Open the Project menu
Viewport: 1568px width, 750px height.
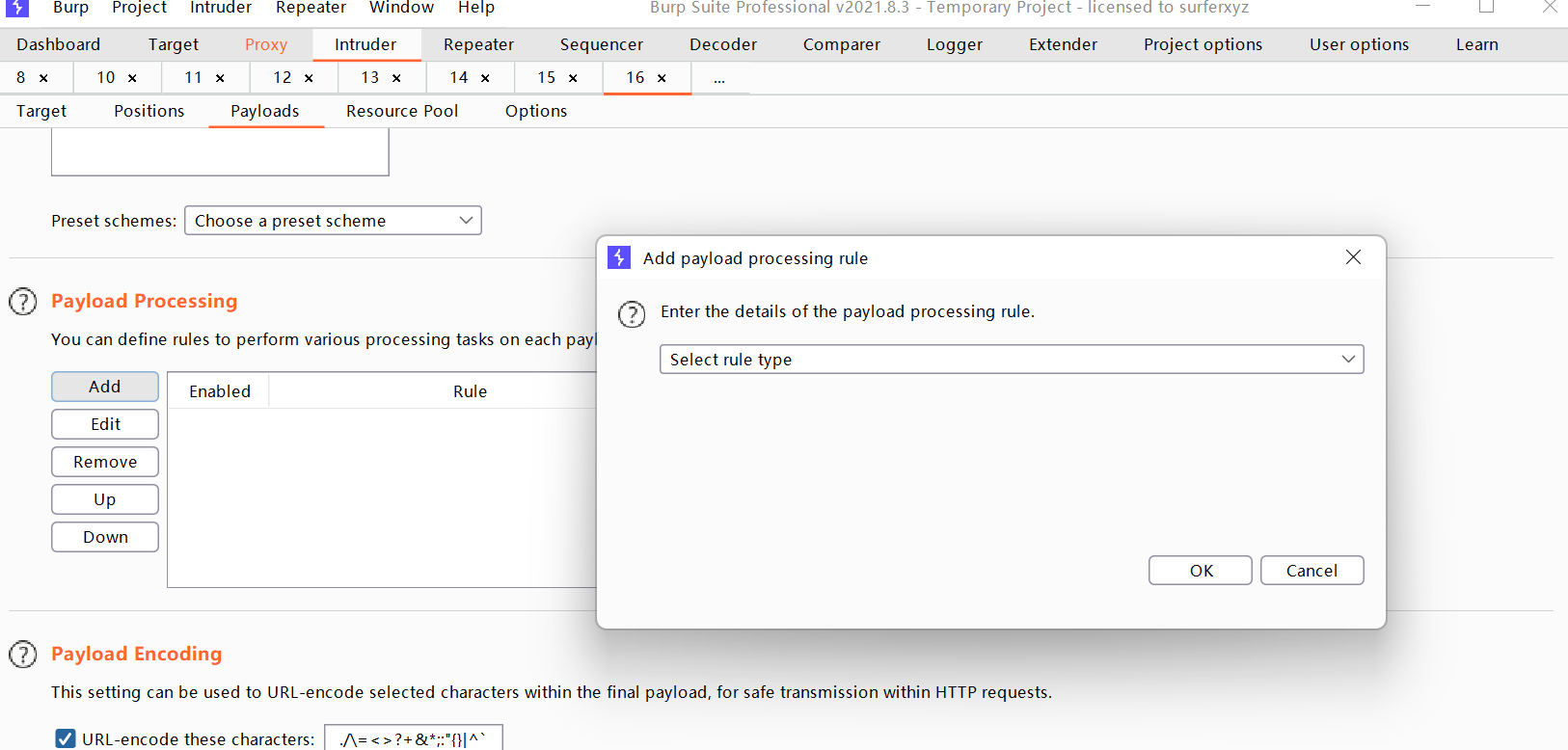(139, 8)
